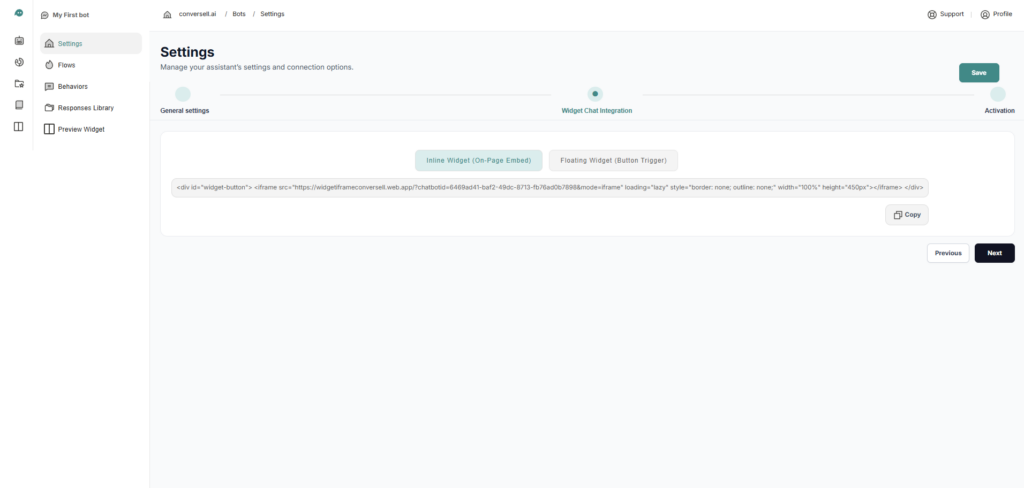Copy the embed code
Image resolution: width=1024 pixels, height=488 pixels.
click(907, 214)
